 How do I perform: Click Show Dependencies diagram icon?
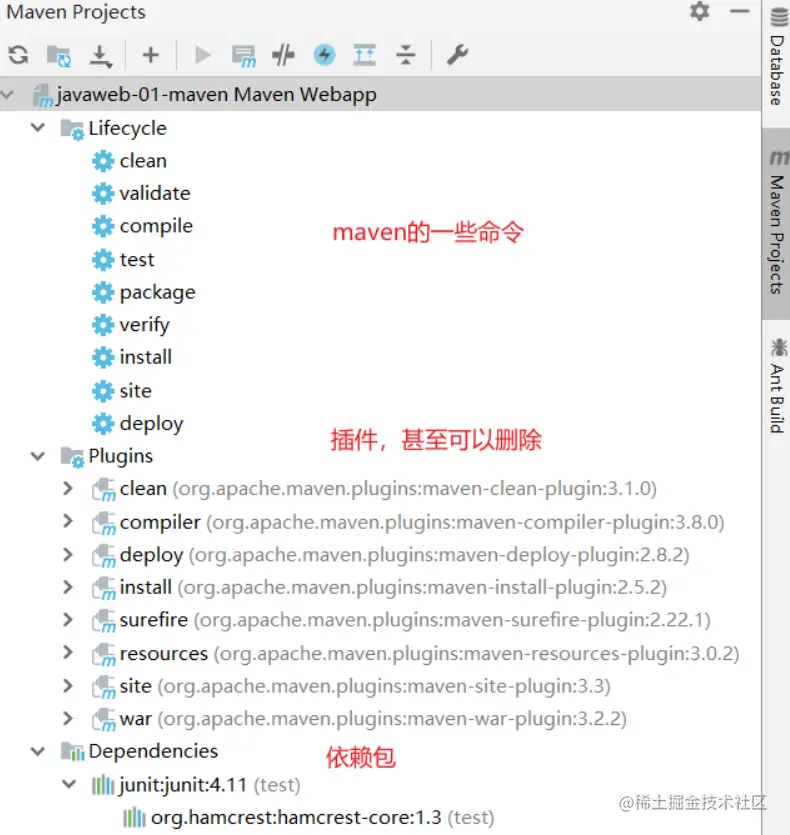point(365,55)
